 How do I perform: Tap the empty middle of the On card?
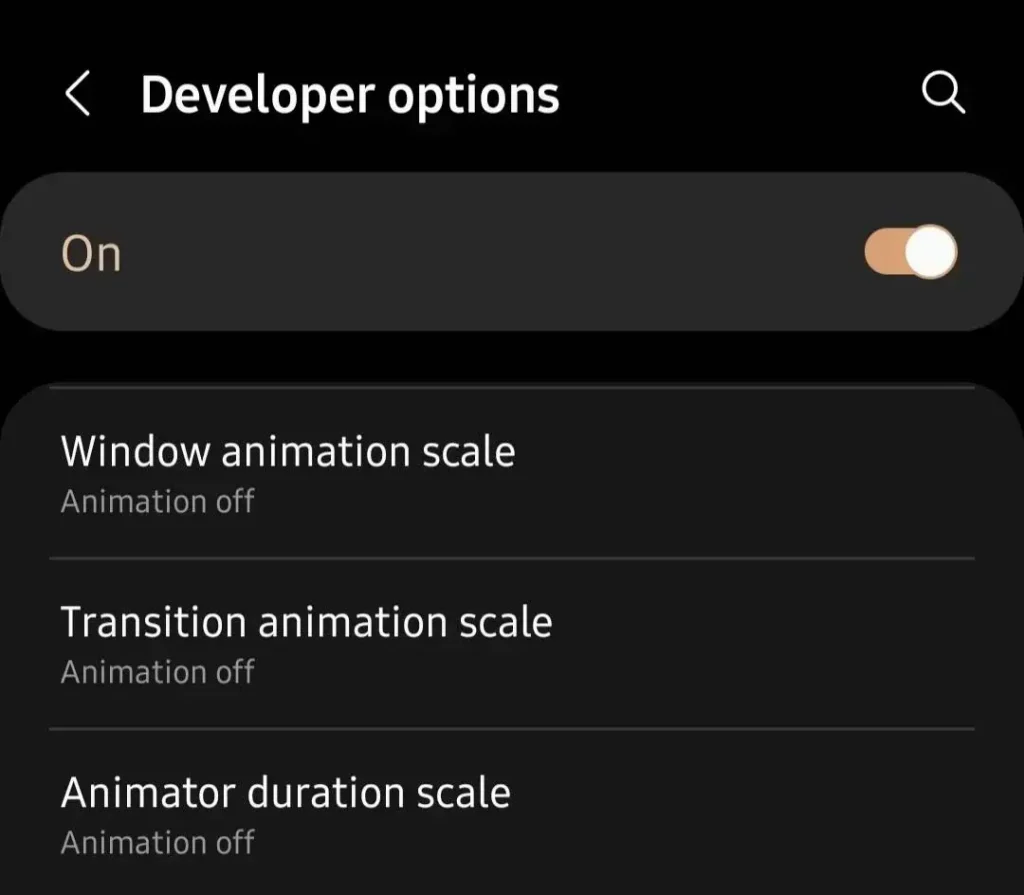point(480,252)
